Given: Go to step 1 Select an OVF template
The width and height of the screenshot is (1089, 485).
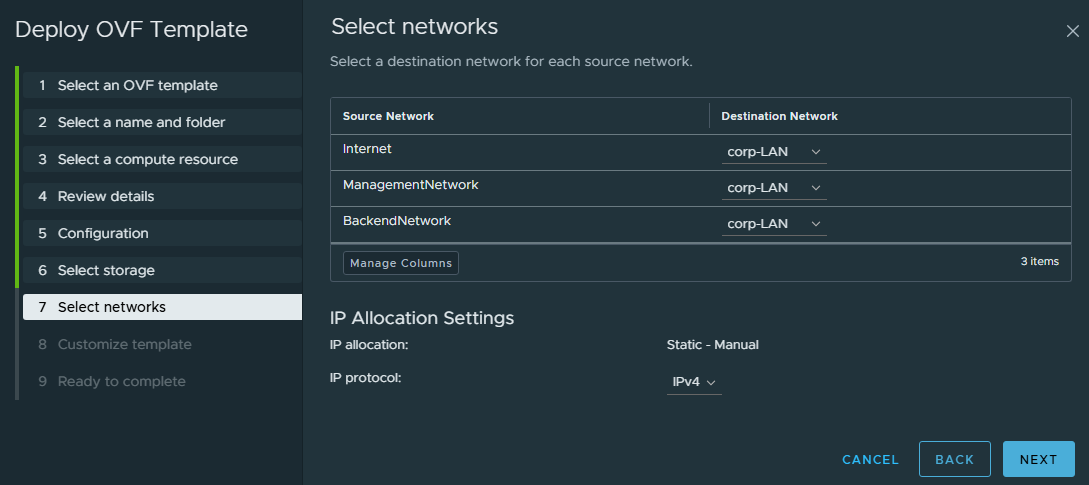Looking at the screenshot, I should click(x=137, y=86).
